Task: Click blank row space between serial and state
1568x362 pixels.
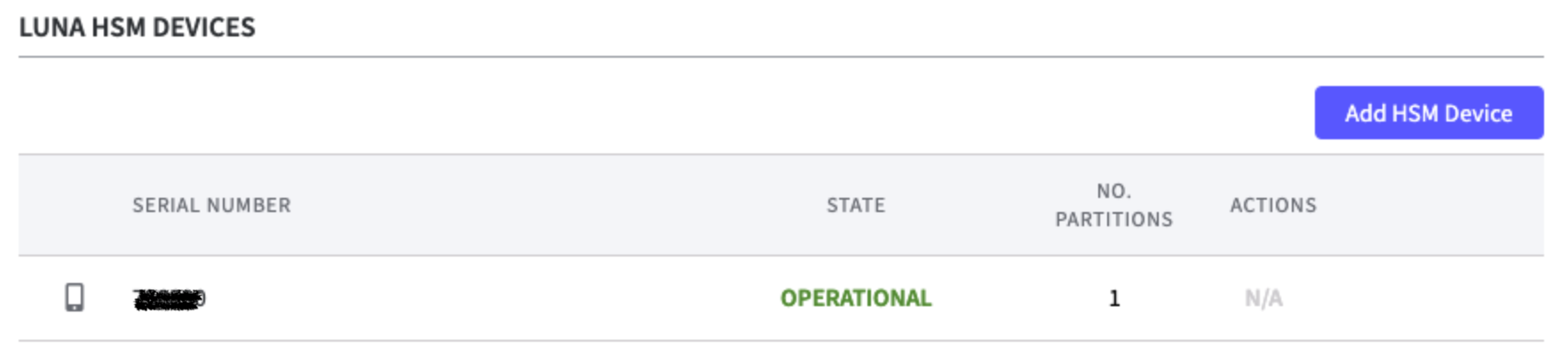Action: (488, 298)
